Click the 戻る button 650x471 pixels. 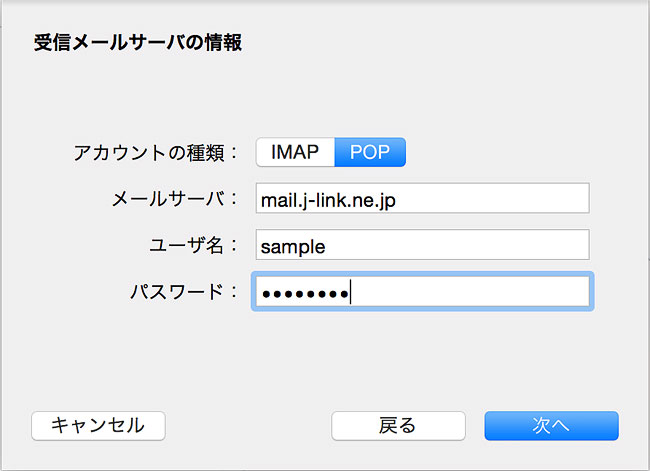[398, 426]
